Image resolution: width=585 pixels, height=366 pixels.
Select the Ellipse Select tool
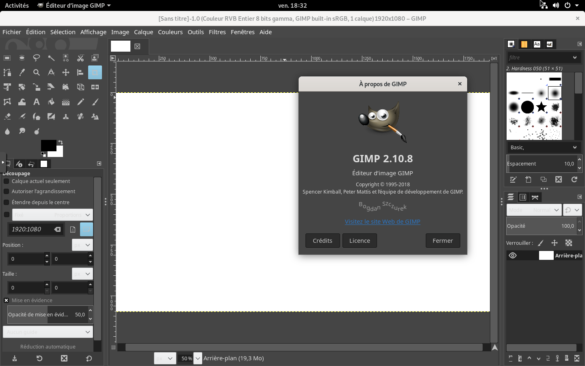(x=22, y=58)
